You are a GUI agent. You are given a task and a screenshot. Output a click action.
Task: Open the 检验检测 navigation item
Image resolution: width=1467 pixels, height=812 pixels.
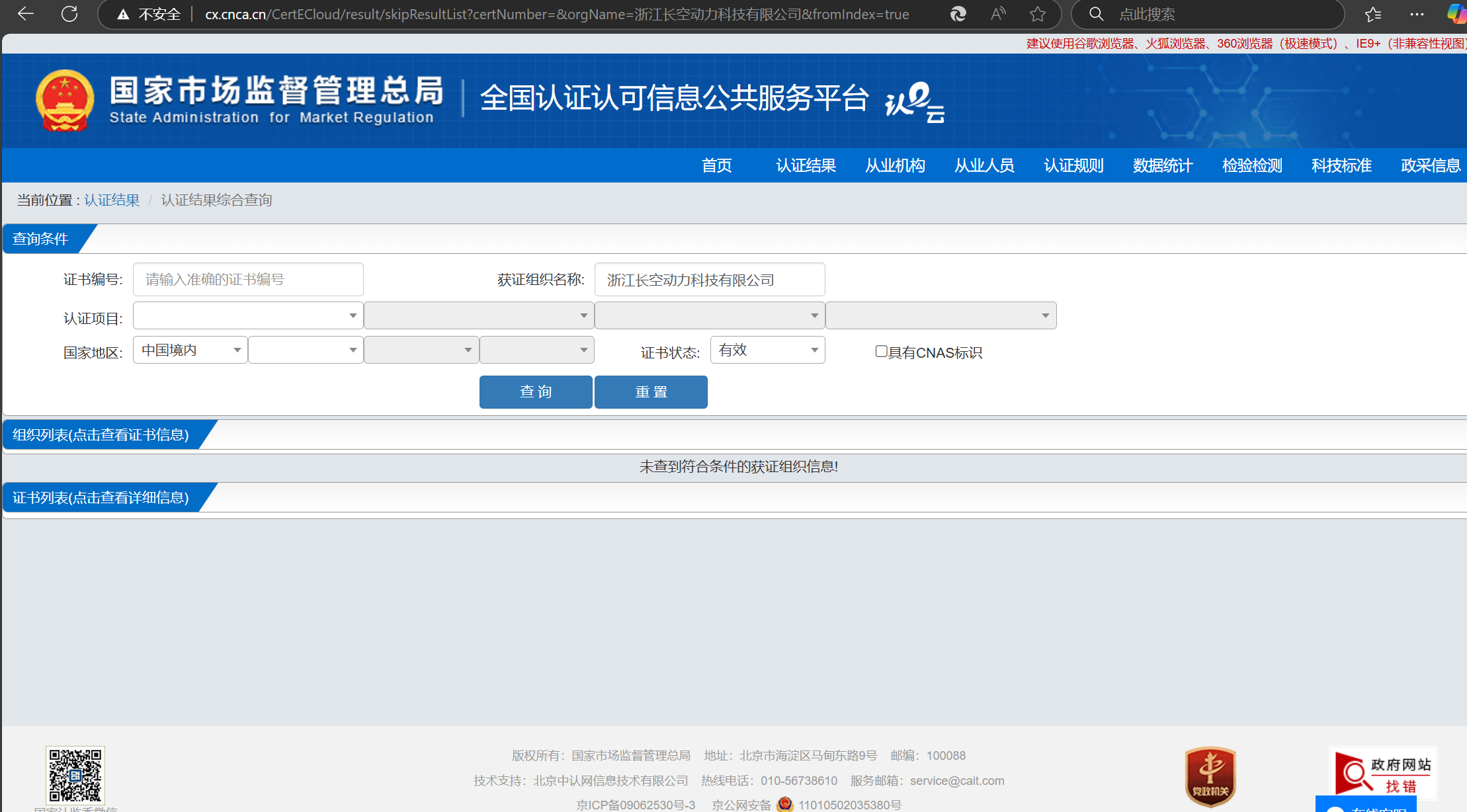click(x=1252, y=165)
